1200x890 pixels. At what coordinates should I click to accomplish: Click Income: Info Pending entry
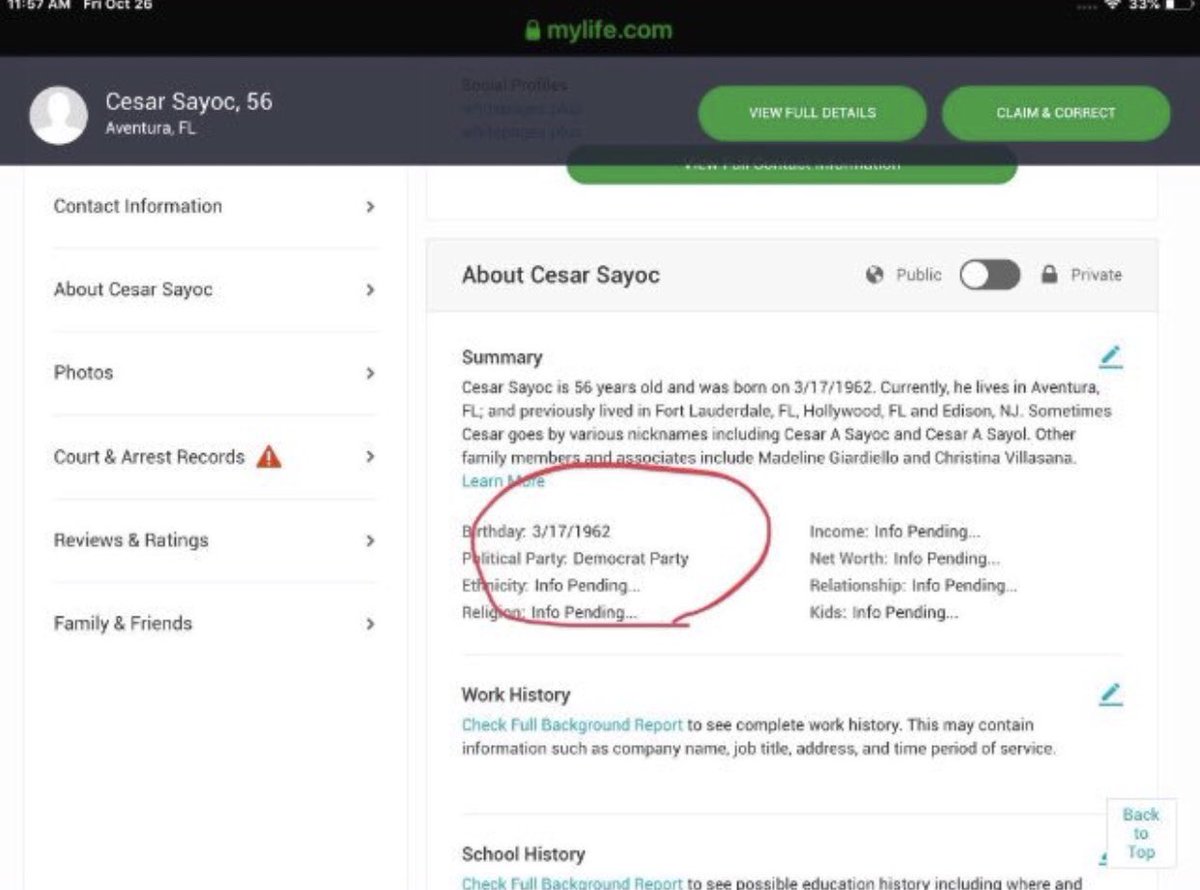coord(895,532)
